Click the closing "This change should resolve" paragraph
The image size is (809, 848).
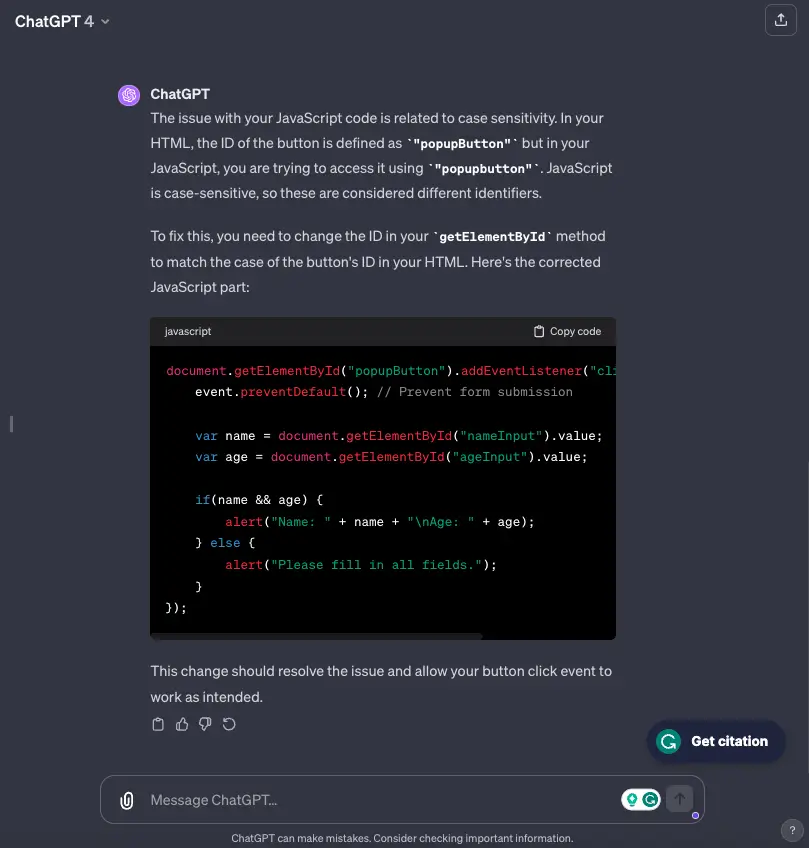(381, 684)
